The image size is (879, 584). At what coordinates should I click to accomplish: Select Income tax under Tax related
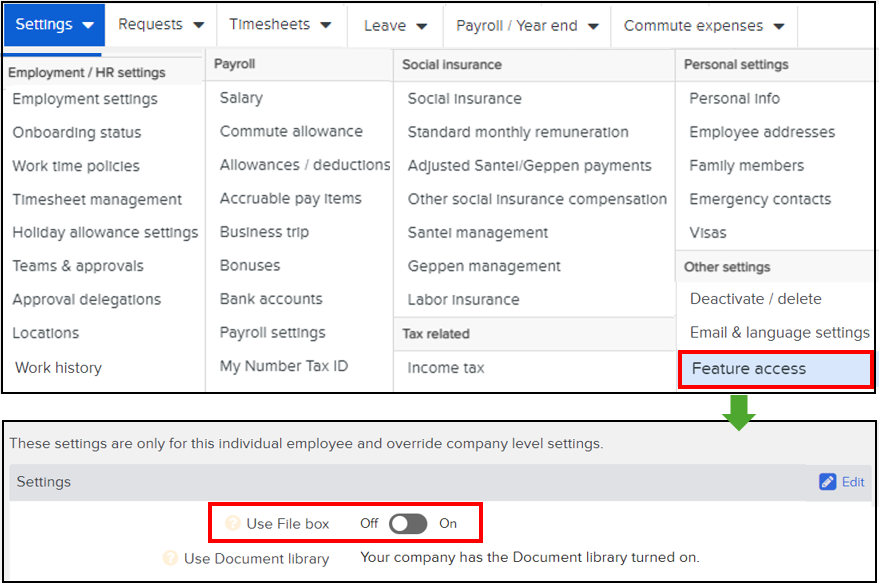[446, 368]
